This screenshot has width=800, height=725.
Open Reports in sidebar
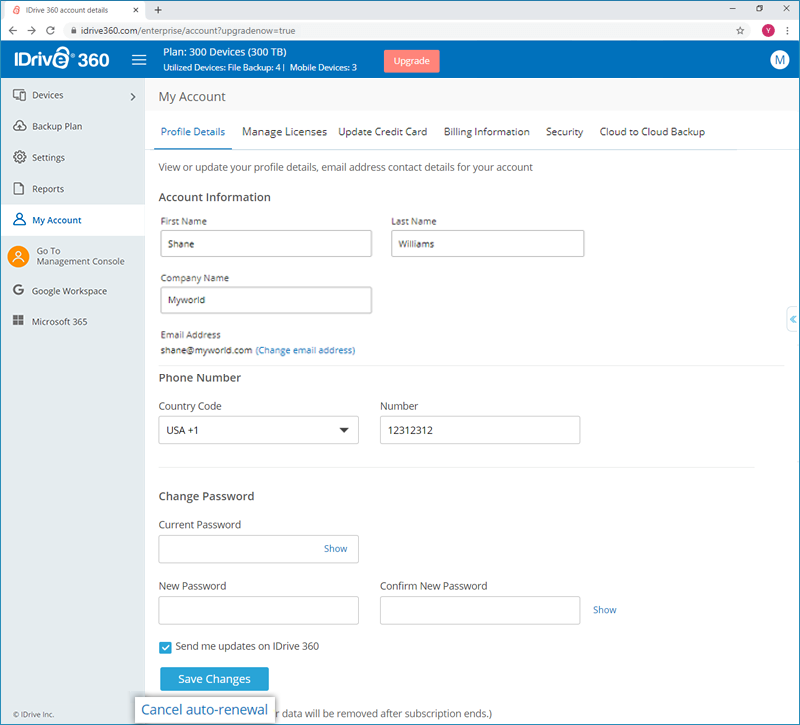pos(48,189)
